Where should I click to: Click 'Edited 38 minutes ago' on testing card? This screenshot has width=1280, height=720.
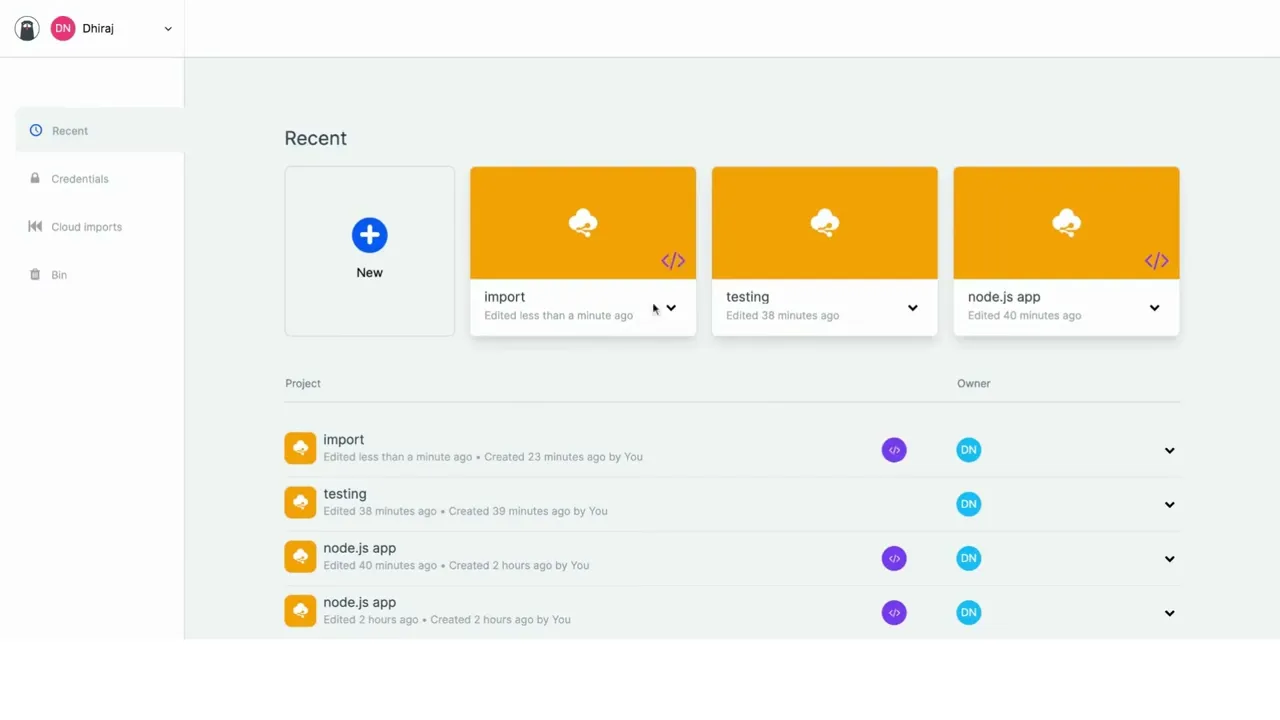(x=783, y=316)
